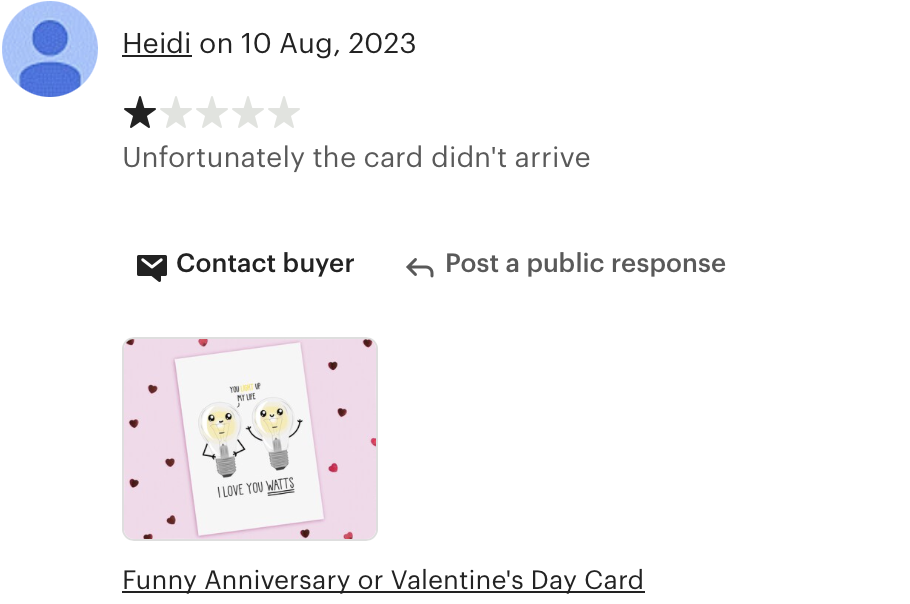The height and width of the screenshot is (604, 910).
Task: Click the fifth empty rating star
Action: point(284,113)
